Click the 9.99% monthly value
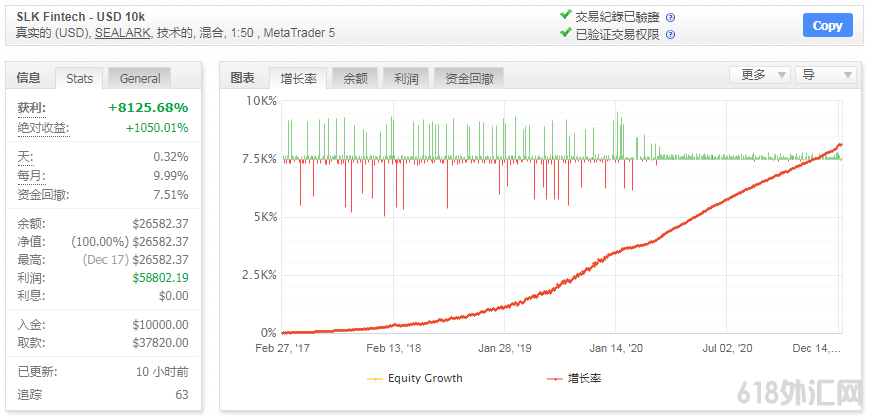The height and width of the screenshot is (417, 870). [x=171, y=176]
